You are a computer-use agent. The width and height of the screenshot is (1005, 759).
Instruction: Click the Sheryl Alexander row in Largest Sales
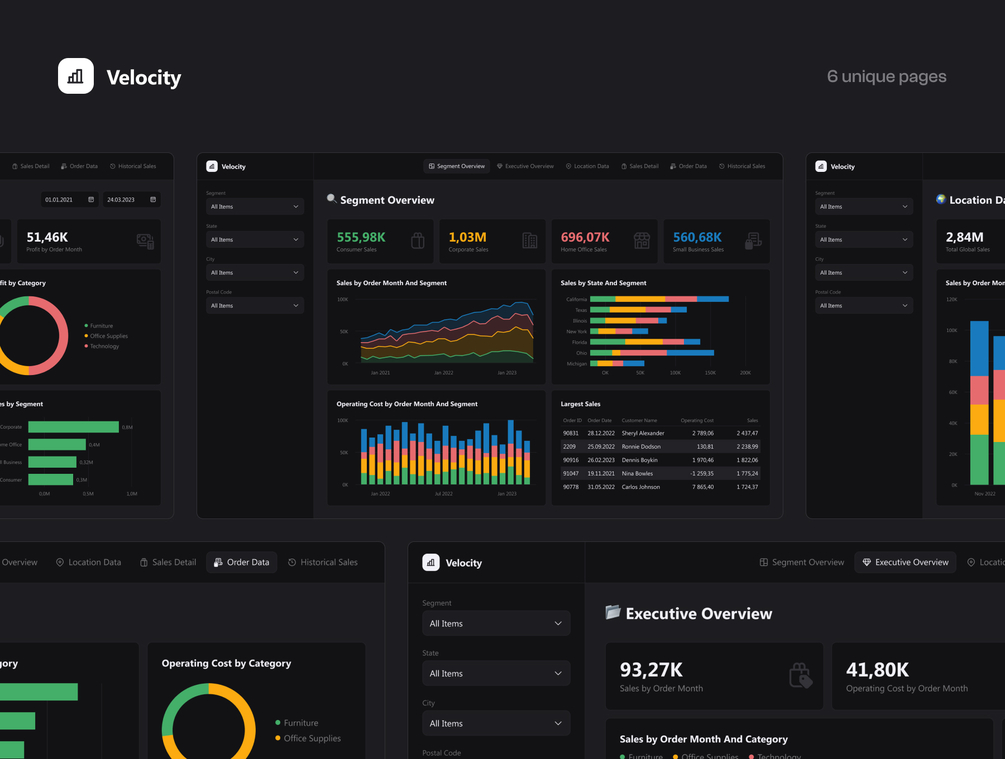coord(660,433)
